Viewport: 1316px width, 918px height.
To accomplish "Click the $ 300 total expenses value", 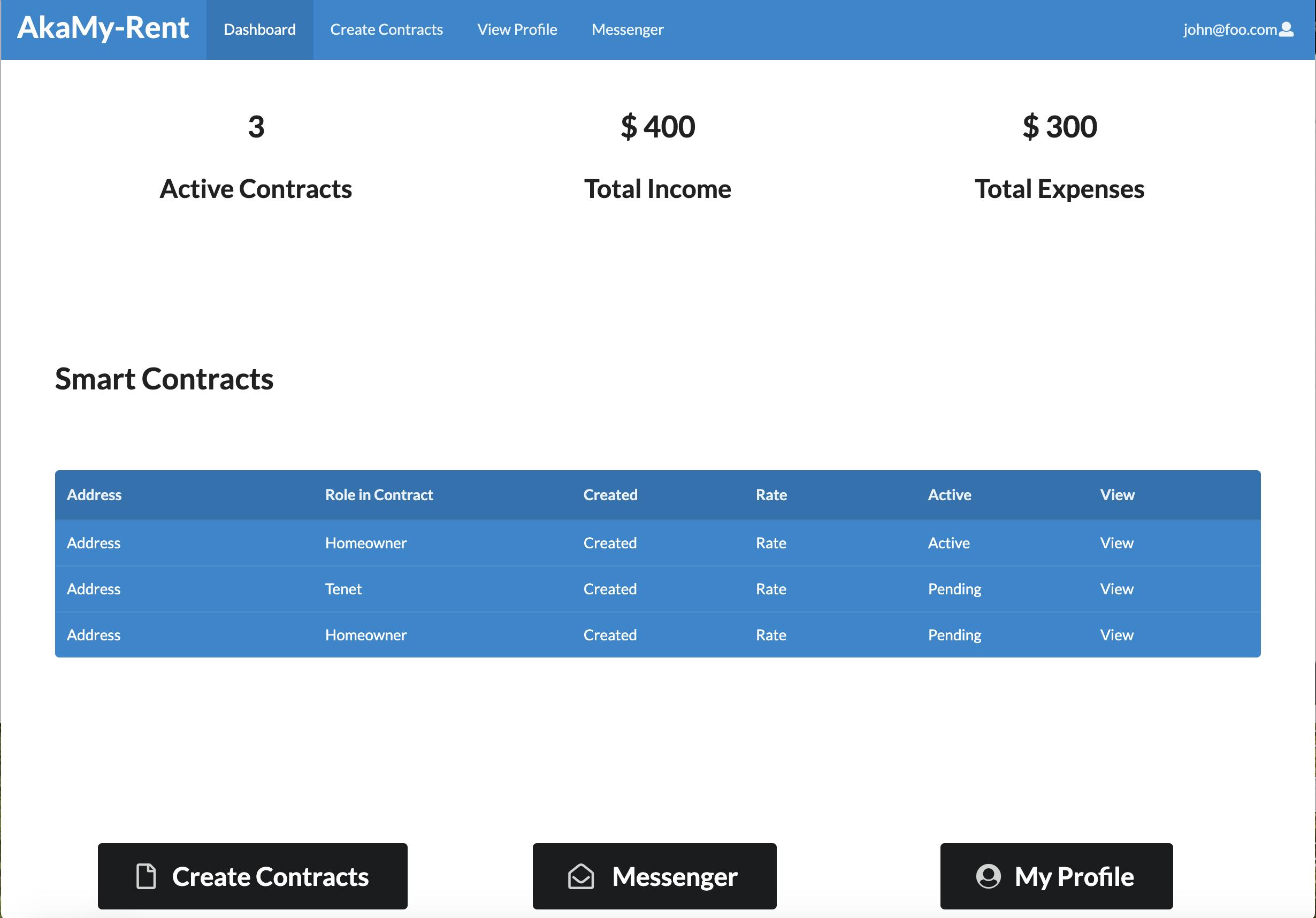I will tap(1060, 126).
